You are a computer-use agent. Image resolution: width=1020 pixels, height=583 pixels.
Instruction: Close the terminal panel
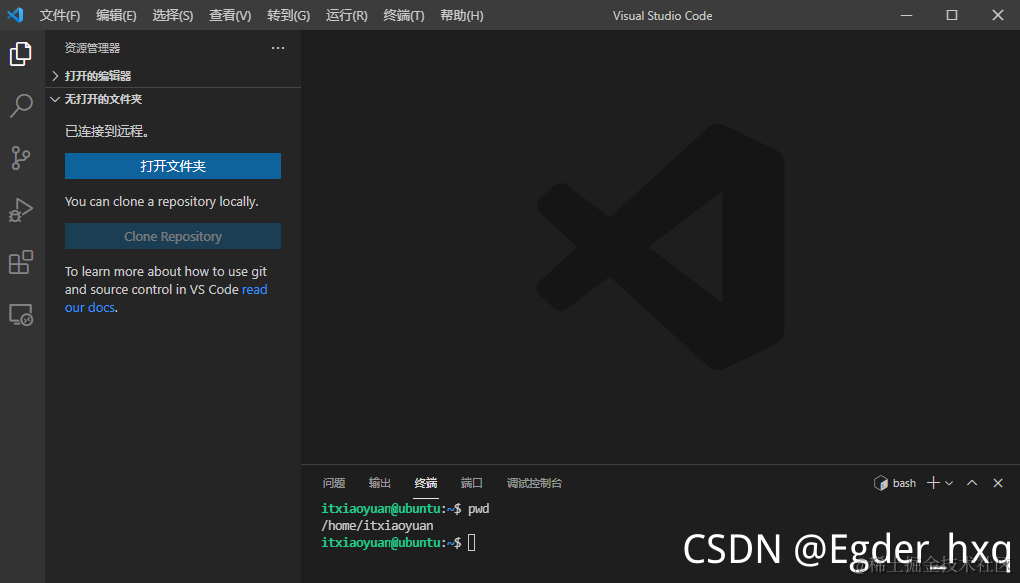(998, 483)
